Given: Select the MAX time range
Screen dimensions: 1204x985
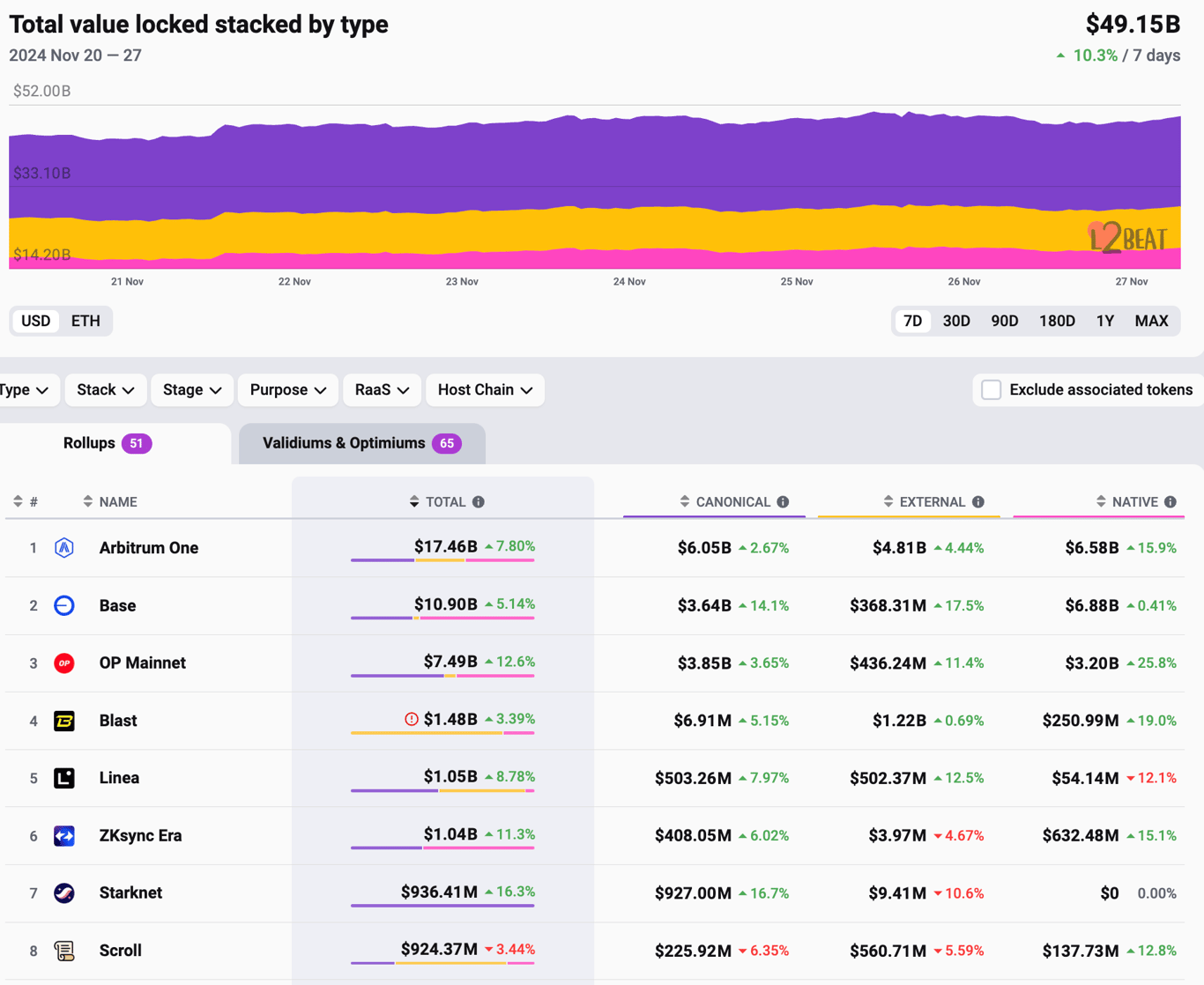Looking at the screenshot, I should 1151,321.
